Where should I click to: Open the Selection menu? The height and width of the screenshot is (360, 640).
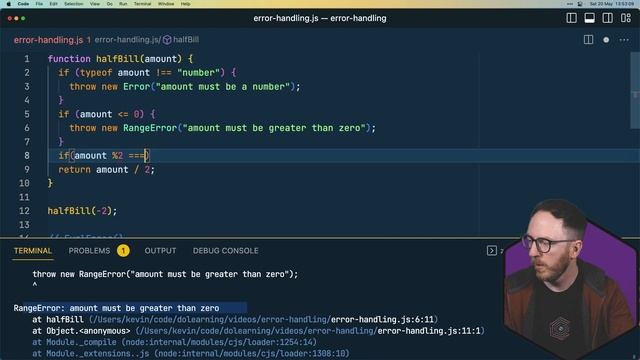tap(73, 4)
